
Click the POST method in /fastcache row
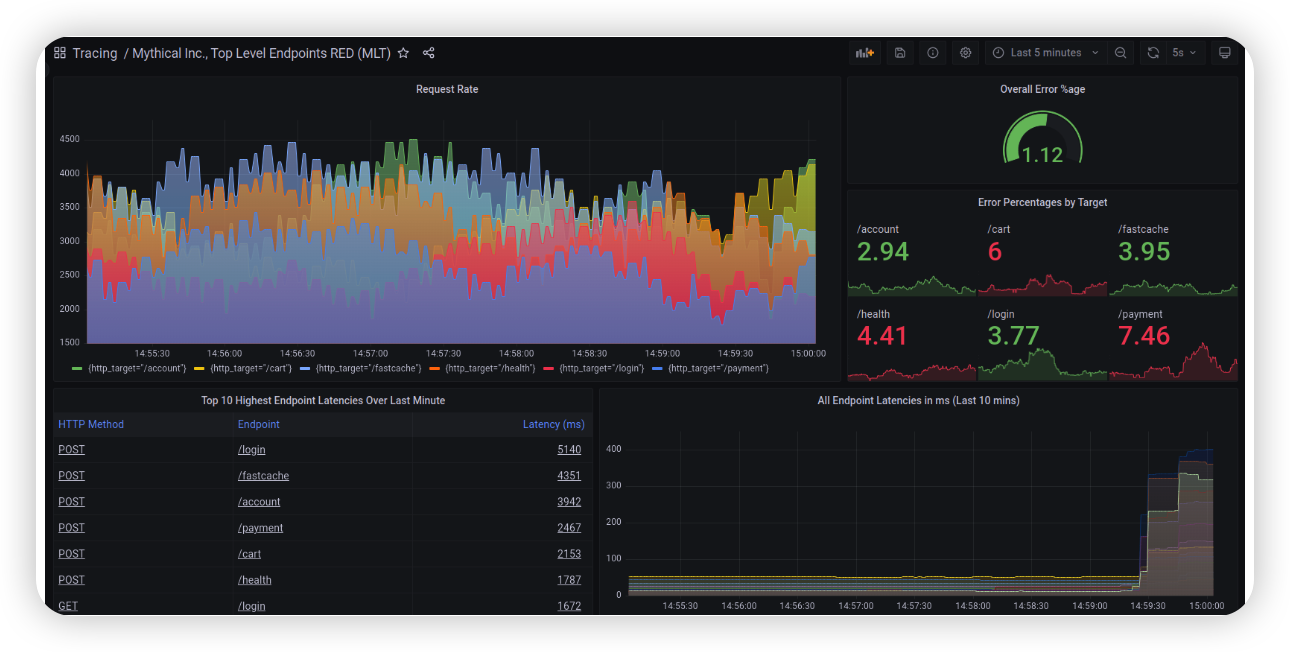pyautogui.click(x=71, y=476)
